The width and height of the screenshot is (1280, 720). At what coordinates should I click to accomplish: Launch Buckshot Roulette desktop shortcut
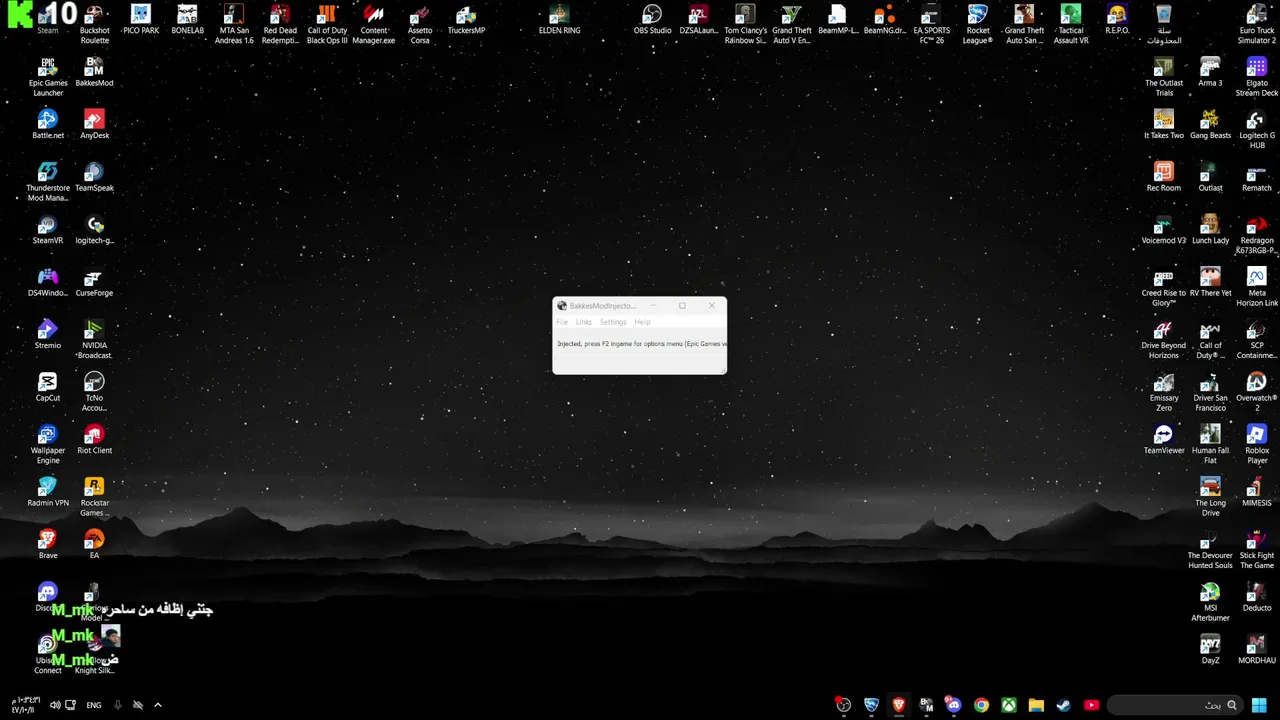95,25
